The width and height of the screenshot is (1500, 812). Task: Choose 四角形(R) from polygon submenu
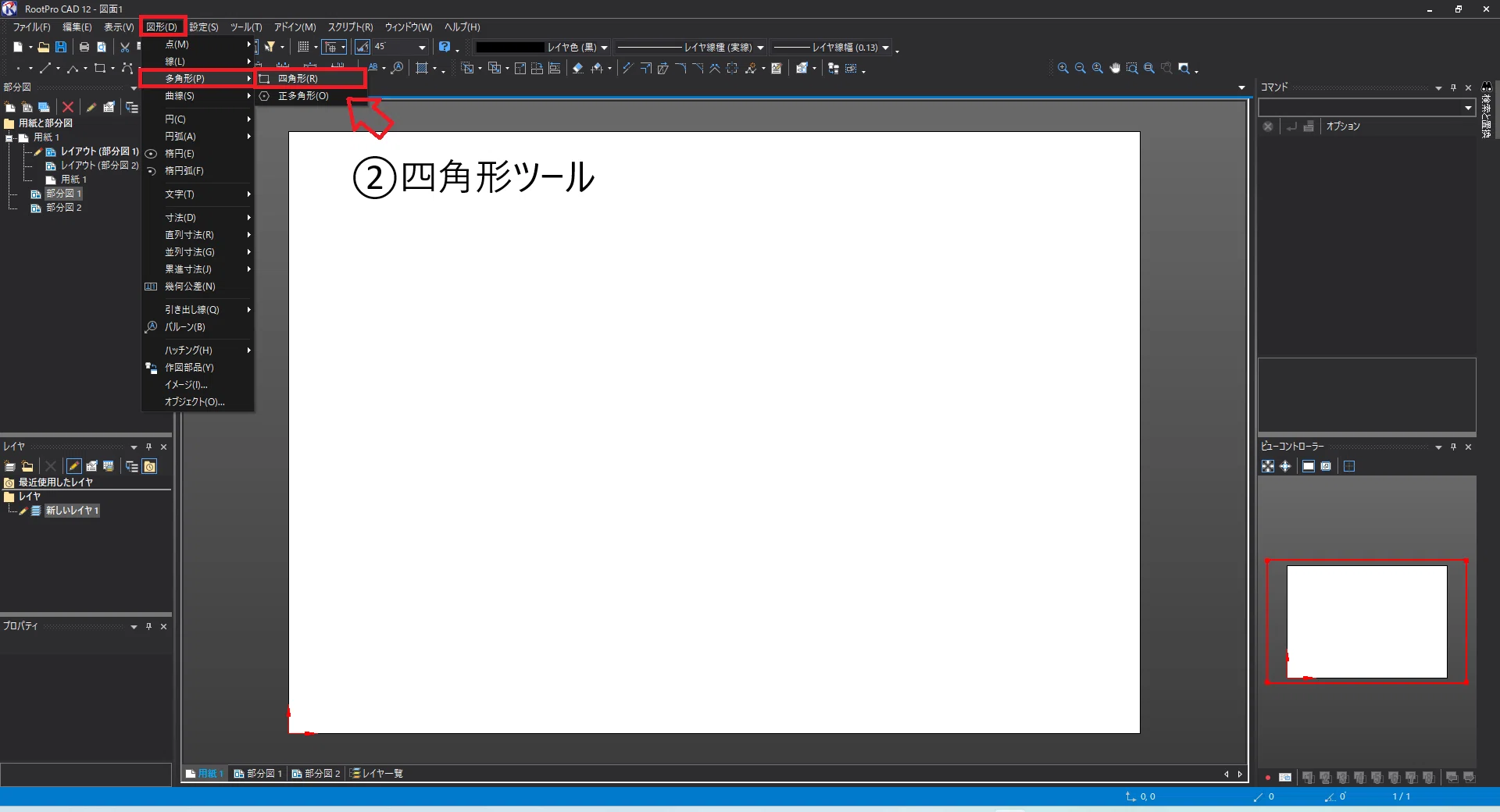click(x=310, y=78)
